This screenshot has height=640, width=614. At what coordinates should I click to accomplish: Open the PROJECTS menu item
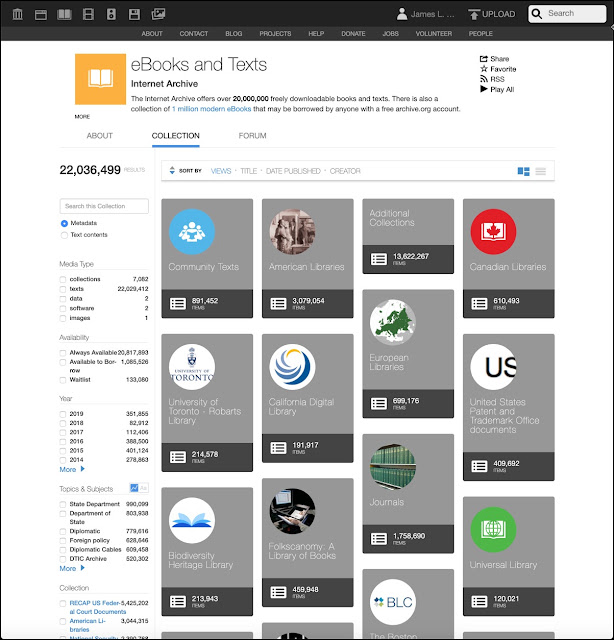275,33
